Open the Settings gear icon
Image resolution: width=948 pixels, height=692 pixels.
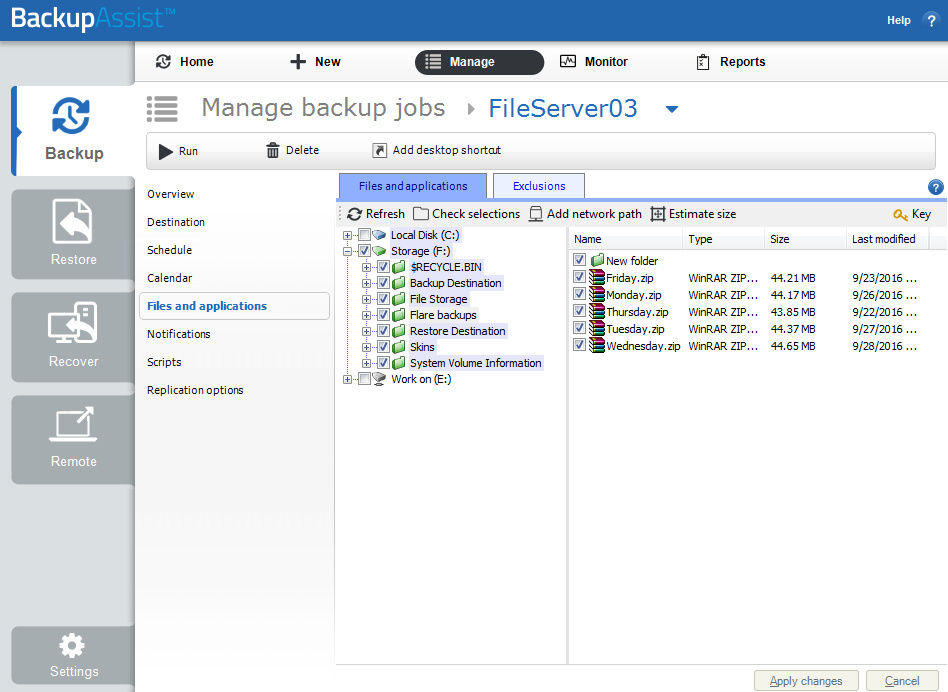73,645
